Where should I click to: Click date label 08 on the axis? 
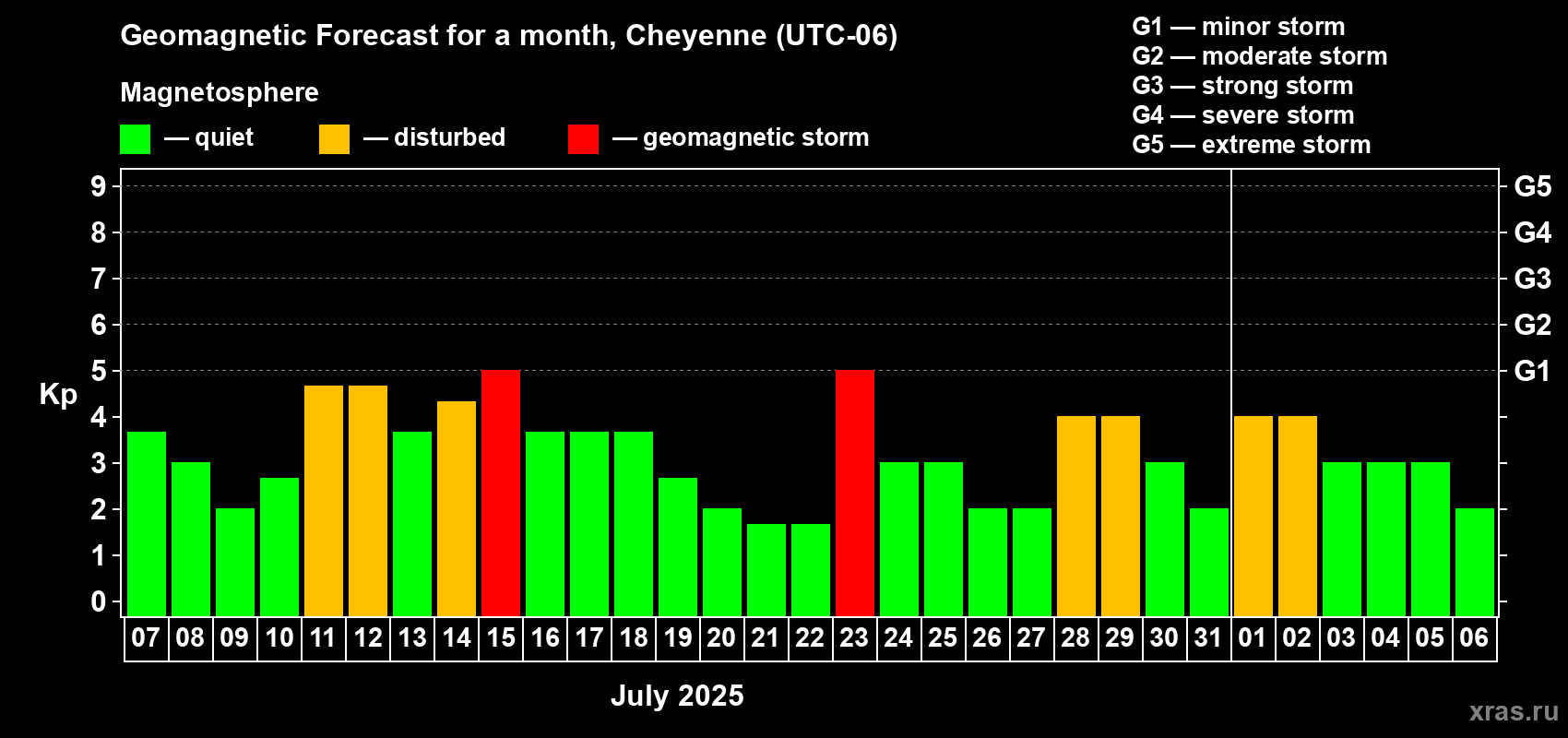190,637
